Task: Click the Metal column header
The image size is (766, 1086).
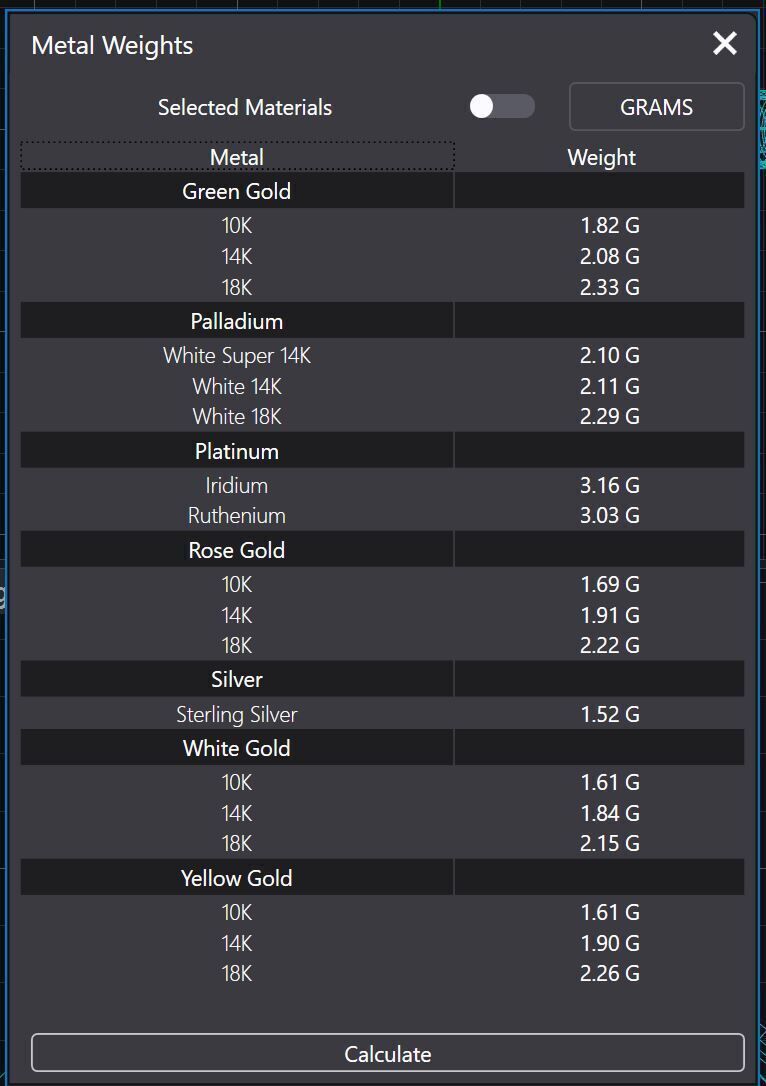Action: point(237,157)
